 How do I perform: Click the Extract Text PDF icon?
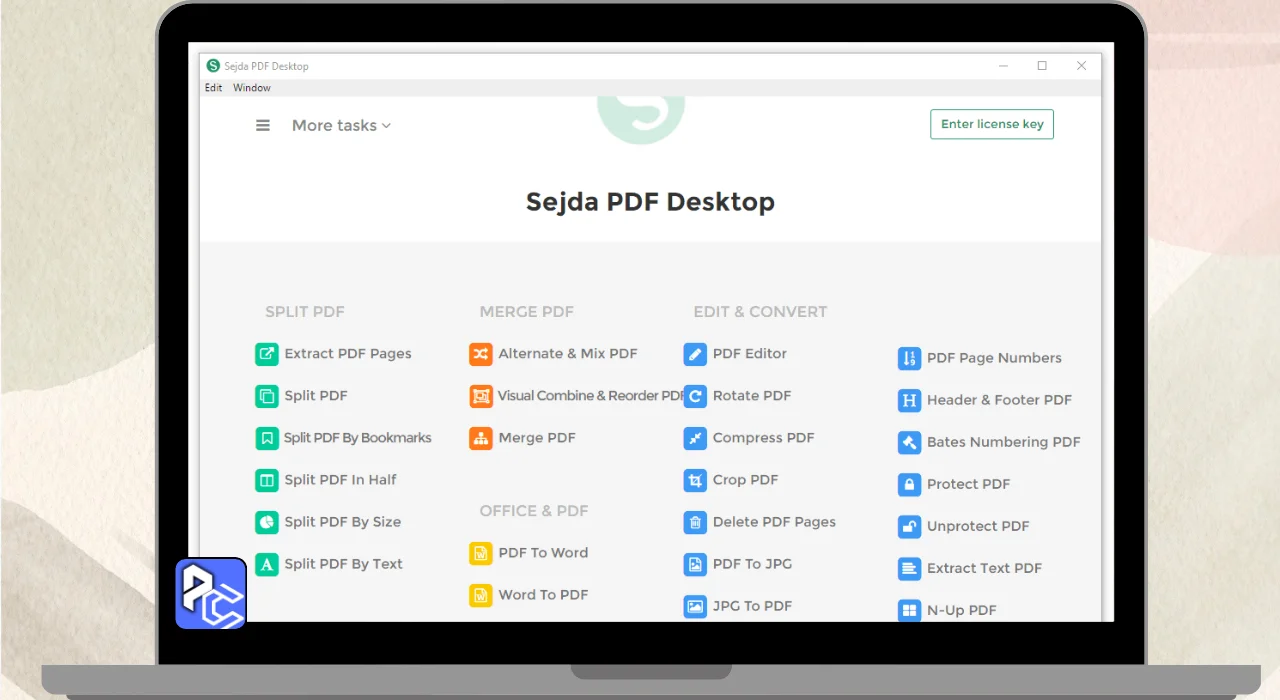[x=909, y=568]
